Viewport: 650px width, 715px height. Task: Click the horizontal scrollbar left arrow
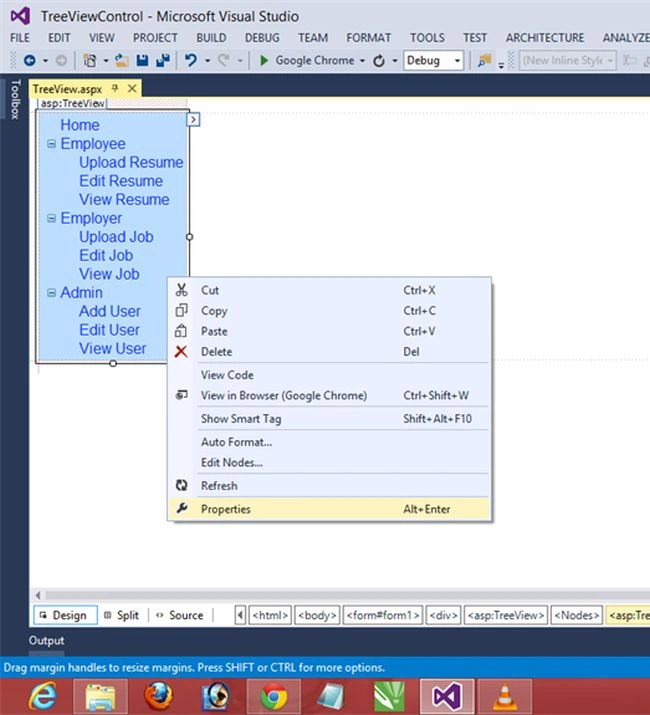[38, 595]
